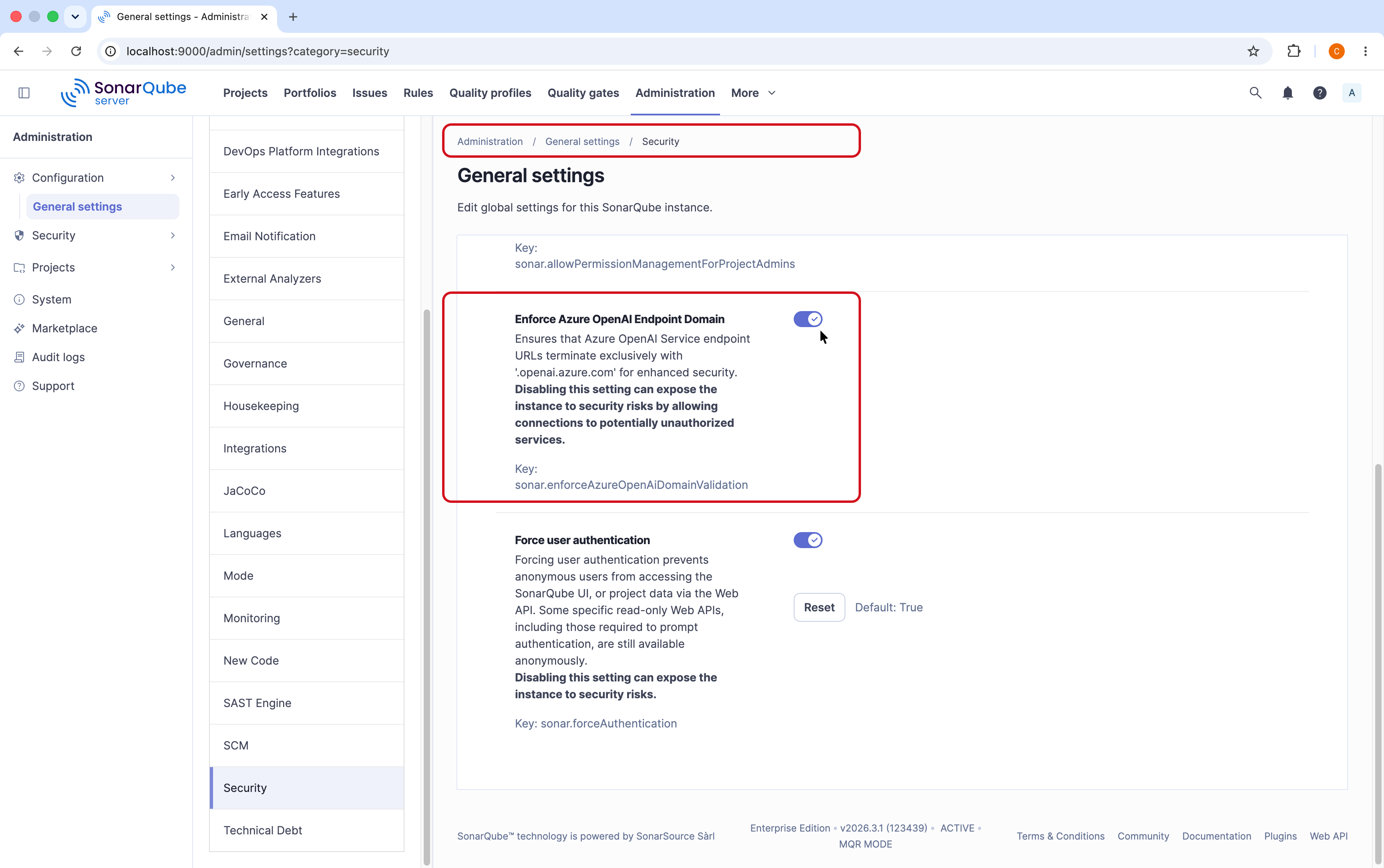The width and height of the screenshot is (1384, 868).
Task: Click the Chrome profile avatar C
Action: pyautogui.click(x=1336, y=51)
